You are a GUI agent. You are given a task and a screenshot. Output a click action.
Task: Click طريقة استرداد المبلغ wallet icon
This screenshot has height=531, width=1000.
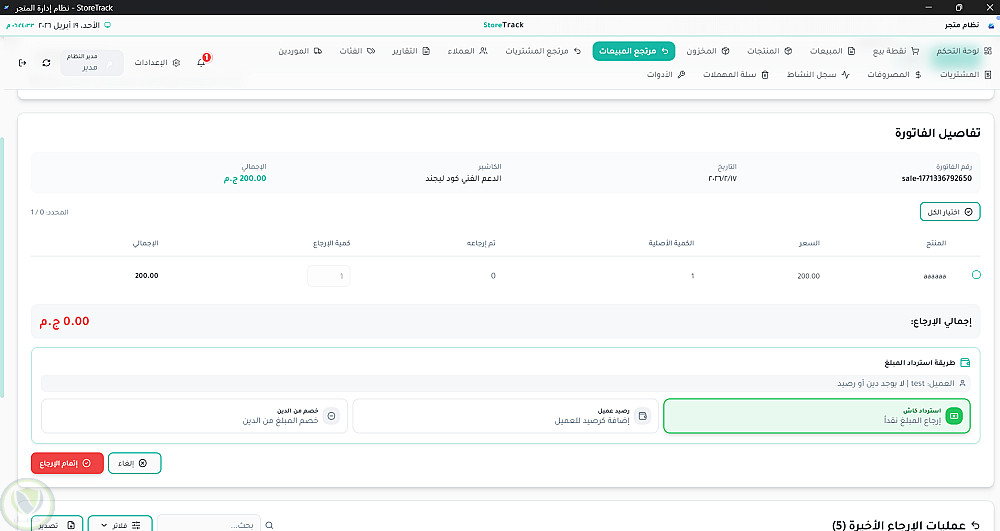(965, 363)
